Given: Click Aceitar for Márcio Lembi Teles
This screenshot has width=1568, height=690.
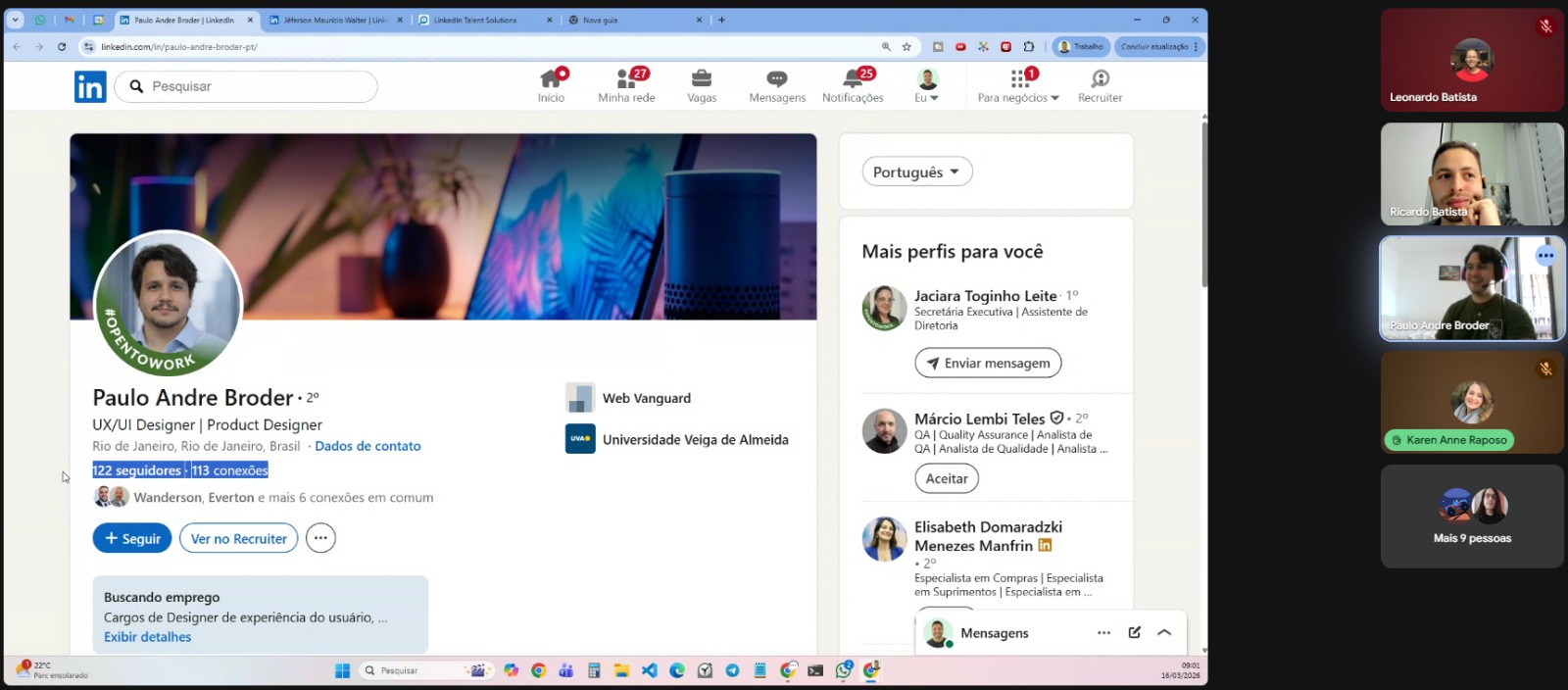Looking at the screenshot, I should (947, 478).
